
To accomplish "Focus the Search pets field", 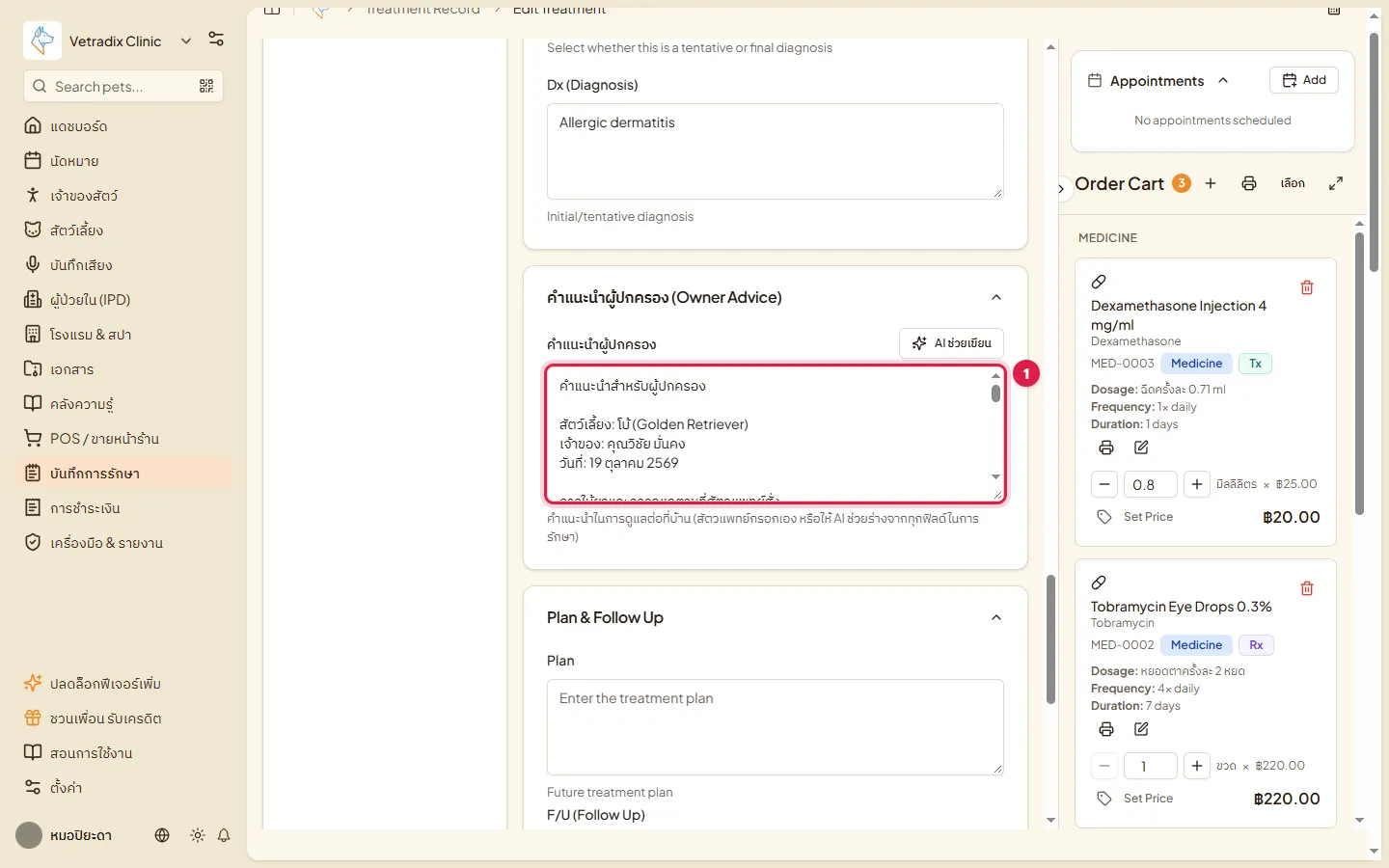I will tap(123, 86).
